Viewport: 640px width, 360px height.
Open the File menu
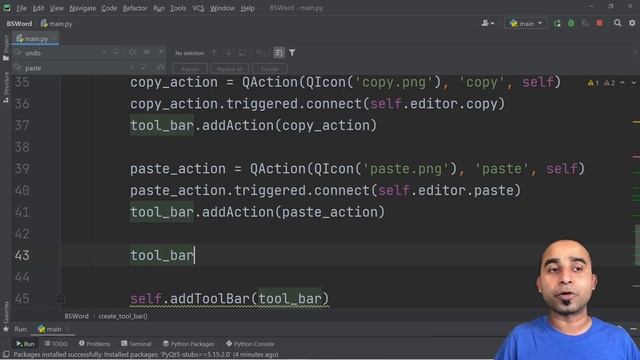(21, 8)
